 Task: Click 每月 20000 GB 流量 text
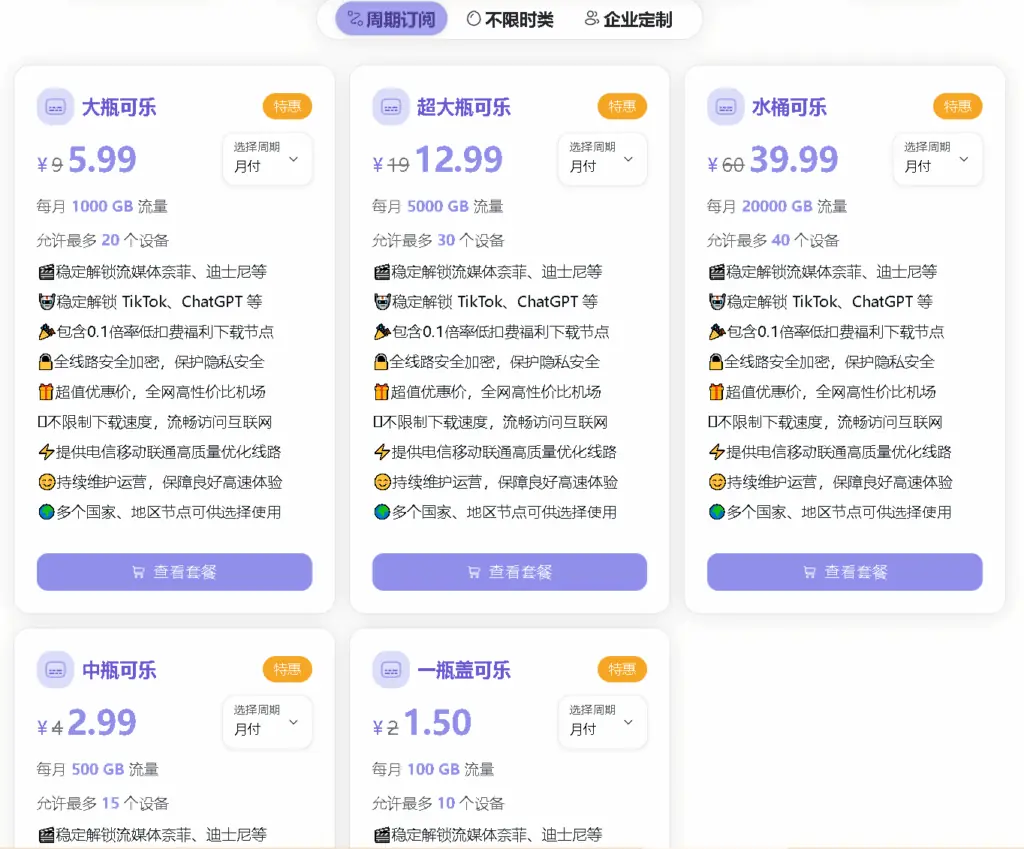coord(776,206)
